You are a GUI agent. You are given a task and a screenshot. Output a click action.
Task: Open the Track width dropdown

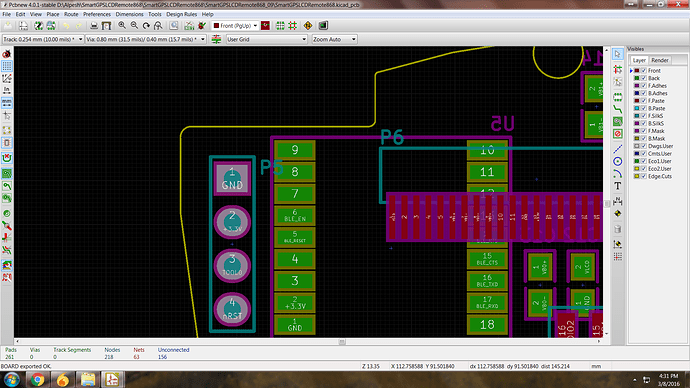click(x=43, y=39)
